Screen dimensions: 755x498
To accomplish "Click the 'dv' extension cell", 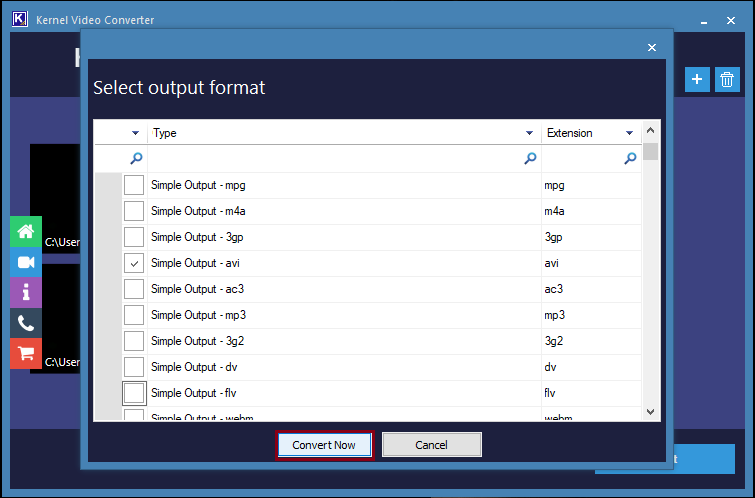I will tap(591, 367).
